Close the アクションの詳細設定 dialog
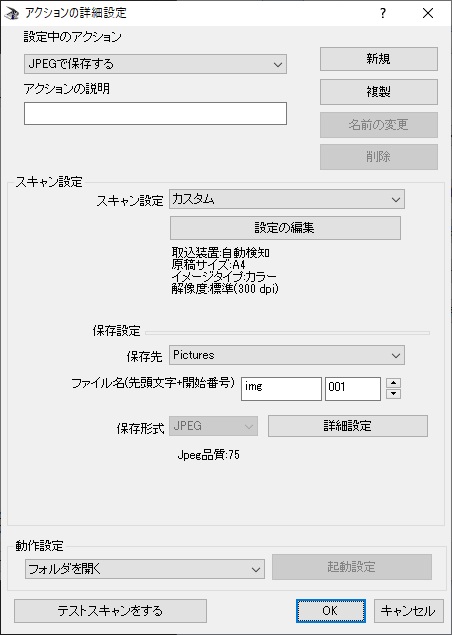The height and width of the screenshot is (635, 452). tap(428, 13)
